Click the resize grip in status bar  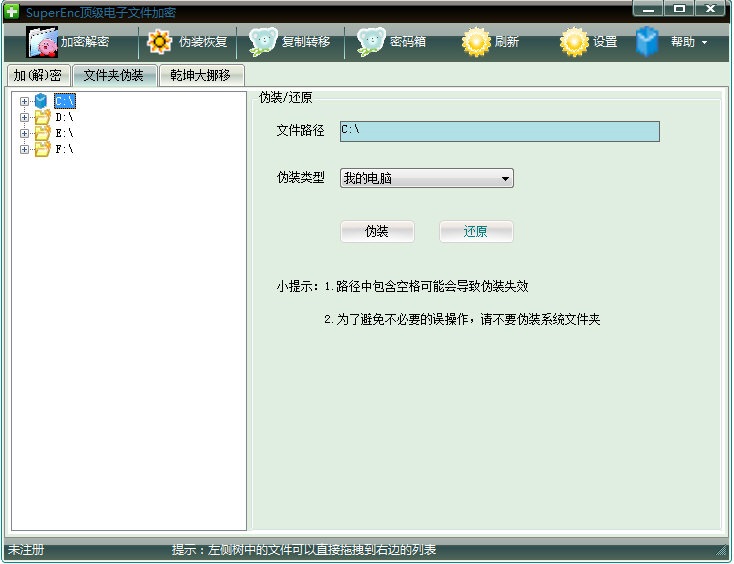pos(721,551)
